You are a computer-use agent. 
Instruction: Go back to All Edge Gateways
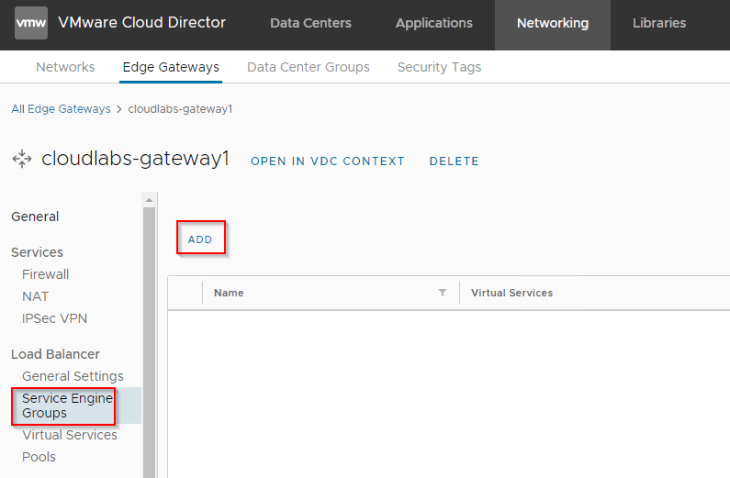click(61, 109)
